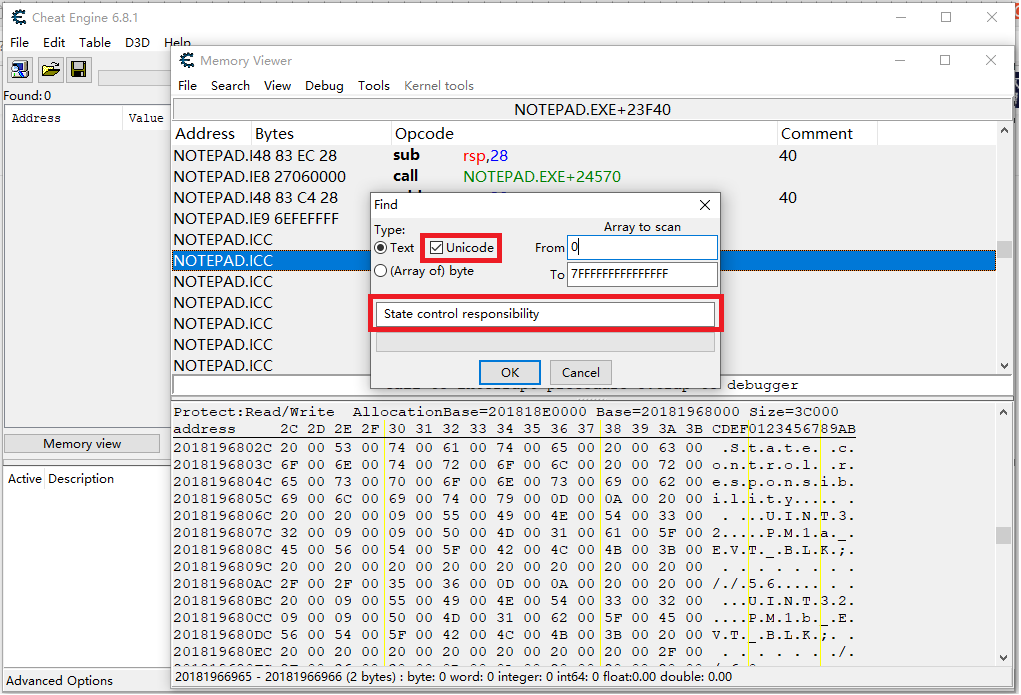This screenshot has width=1021, height=695.
Task: Click the open folder icon in Cheat Engine toolbar
Action: pos(50,69)
